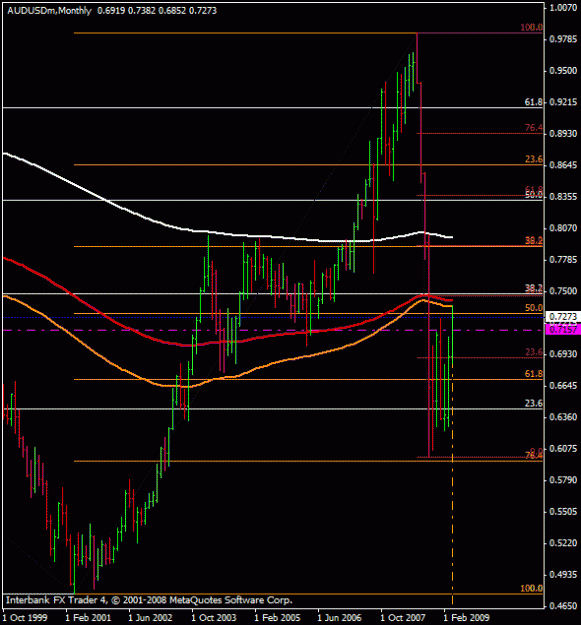Click the orange 50.0 Fibonacci label near 0.7273

coord(534,308)
